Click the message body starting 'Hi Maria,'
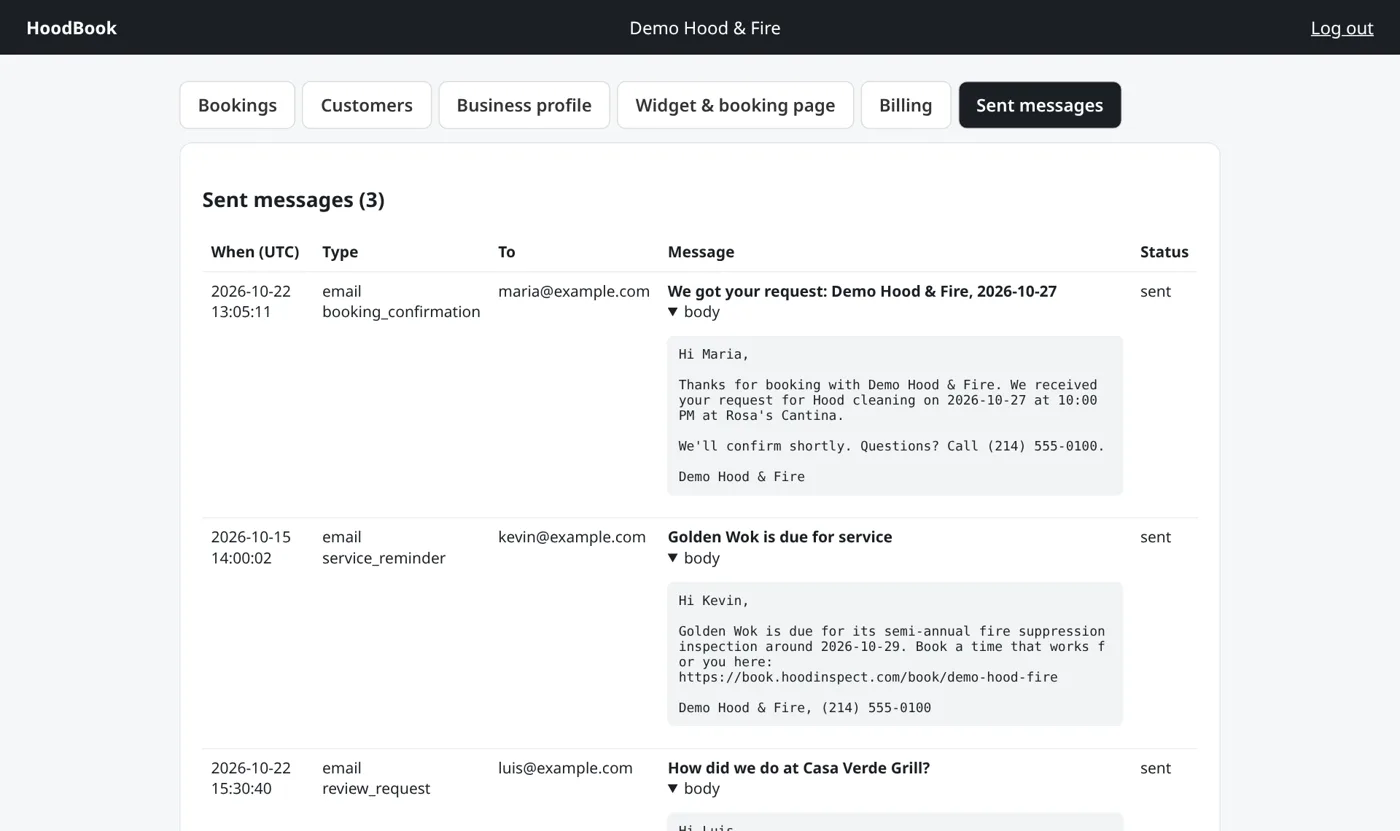This screenshot has width=1400, height=831. click(x=895, y=416)
